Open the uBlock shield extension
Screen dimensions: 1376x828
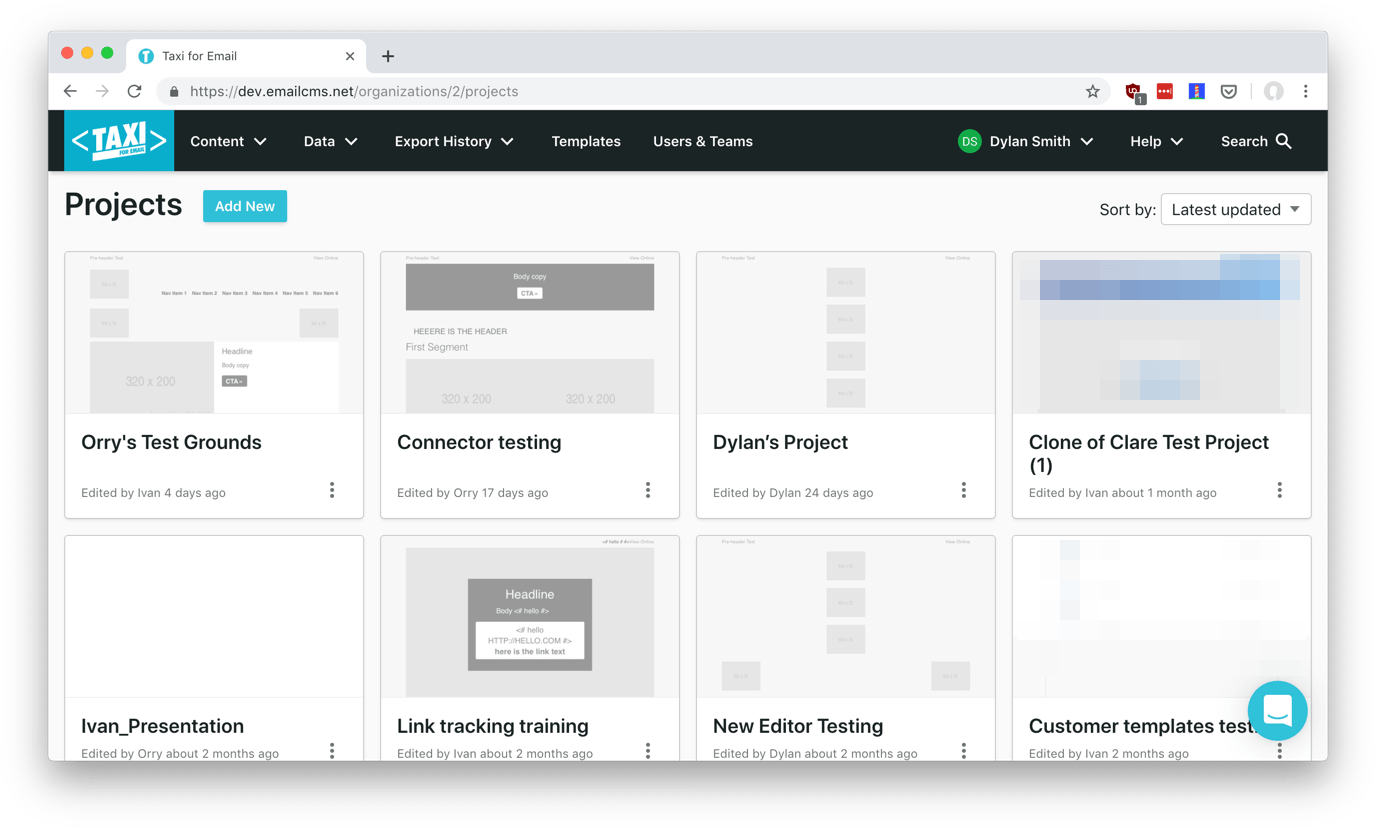coord(1134,92)
